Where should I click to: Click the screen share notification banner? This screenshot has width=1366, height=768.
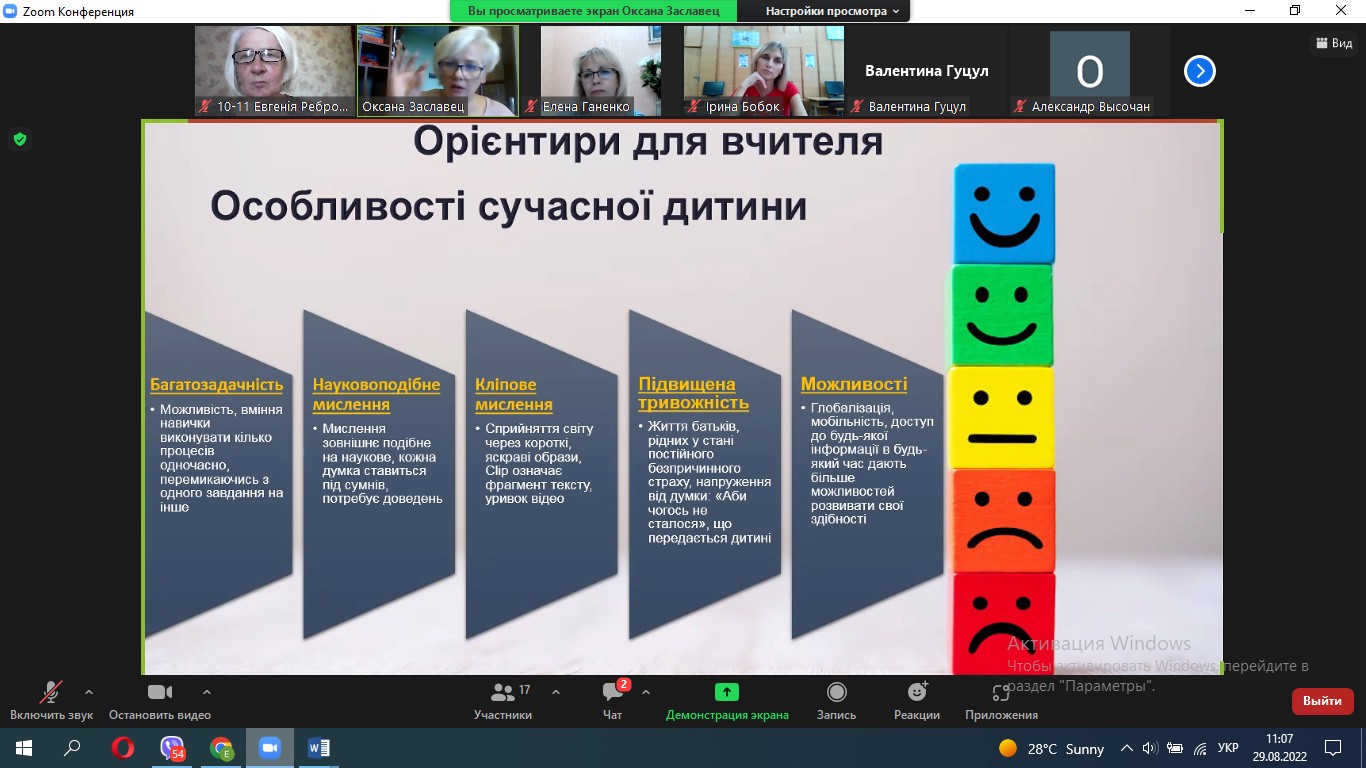(x=593, y=11)
